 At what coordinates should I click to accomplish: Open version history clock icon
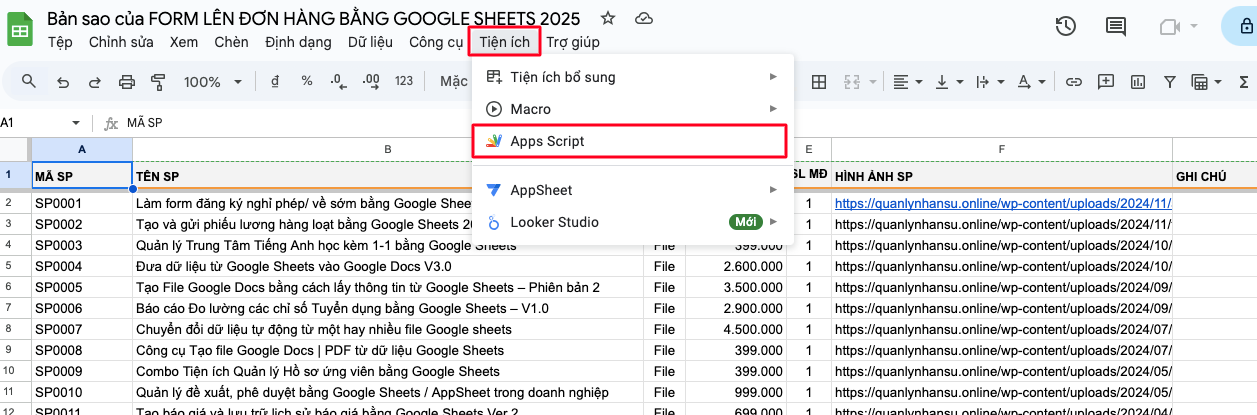[x=1066, y=27]
